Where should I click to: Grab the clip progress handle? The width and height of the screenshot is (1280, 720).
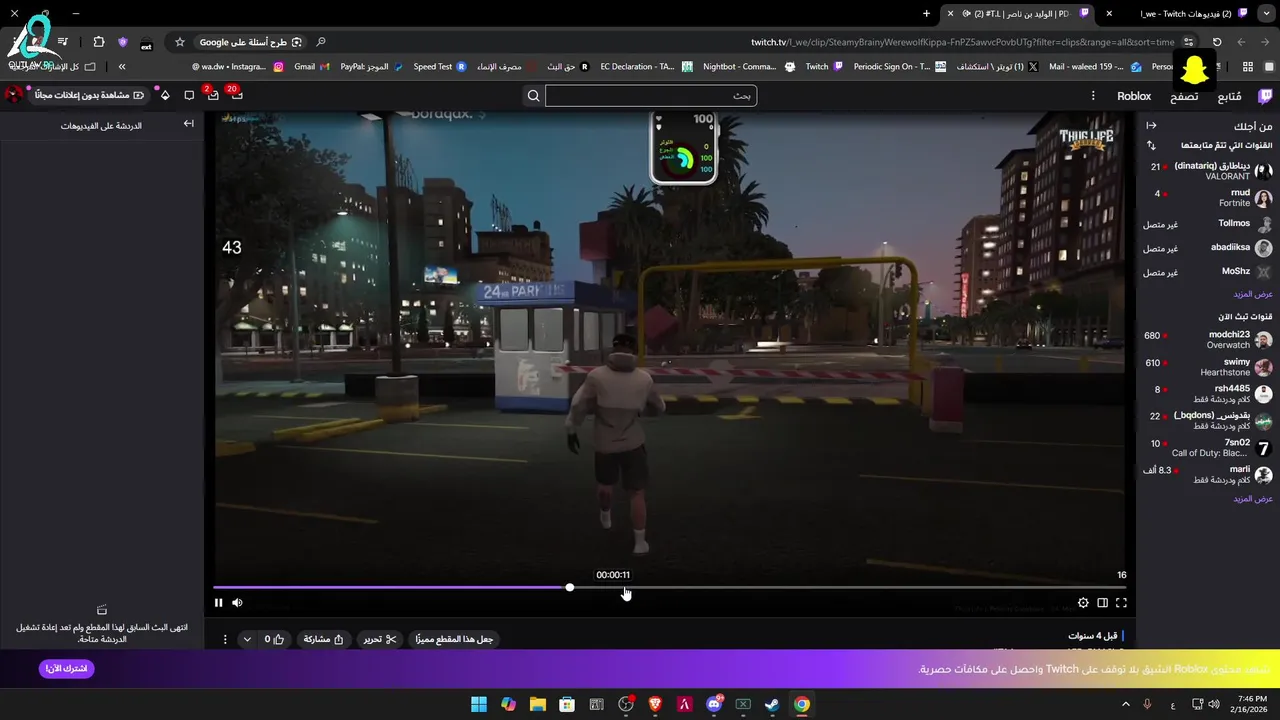point(570,588)
